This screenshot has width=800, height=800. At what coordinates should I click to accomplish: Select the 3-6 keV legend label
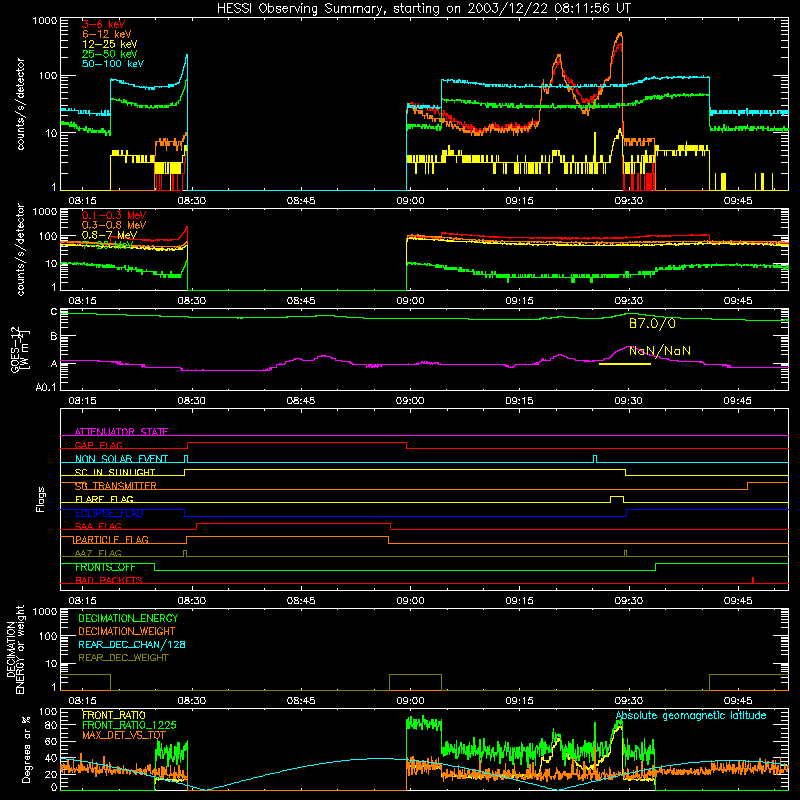[x=104, y=24]
